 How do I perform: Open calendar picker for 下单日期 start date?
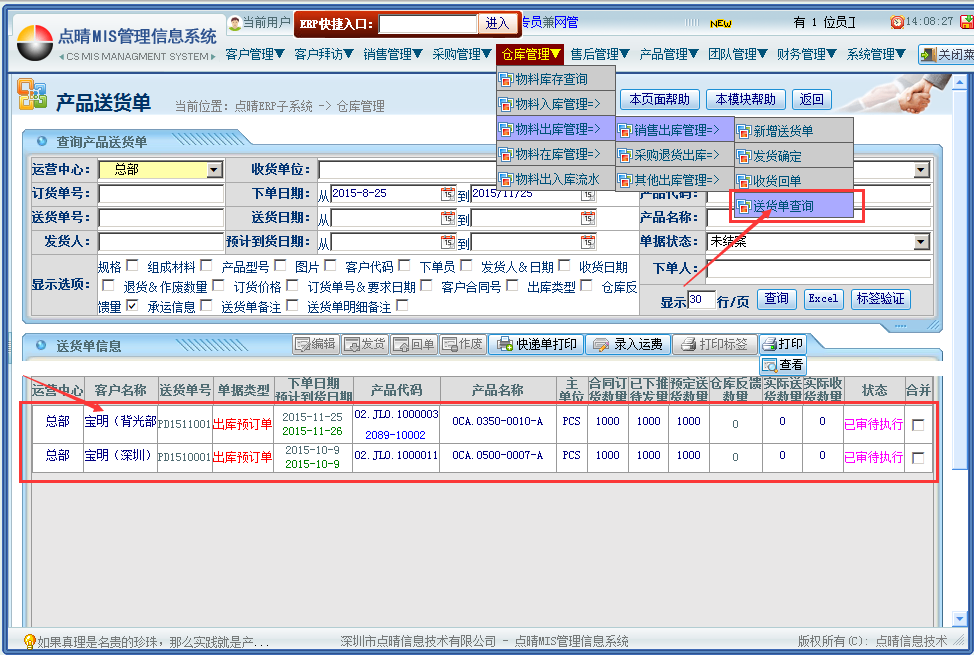(x=447, y=193)
